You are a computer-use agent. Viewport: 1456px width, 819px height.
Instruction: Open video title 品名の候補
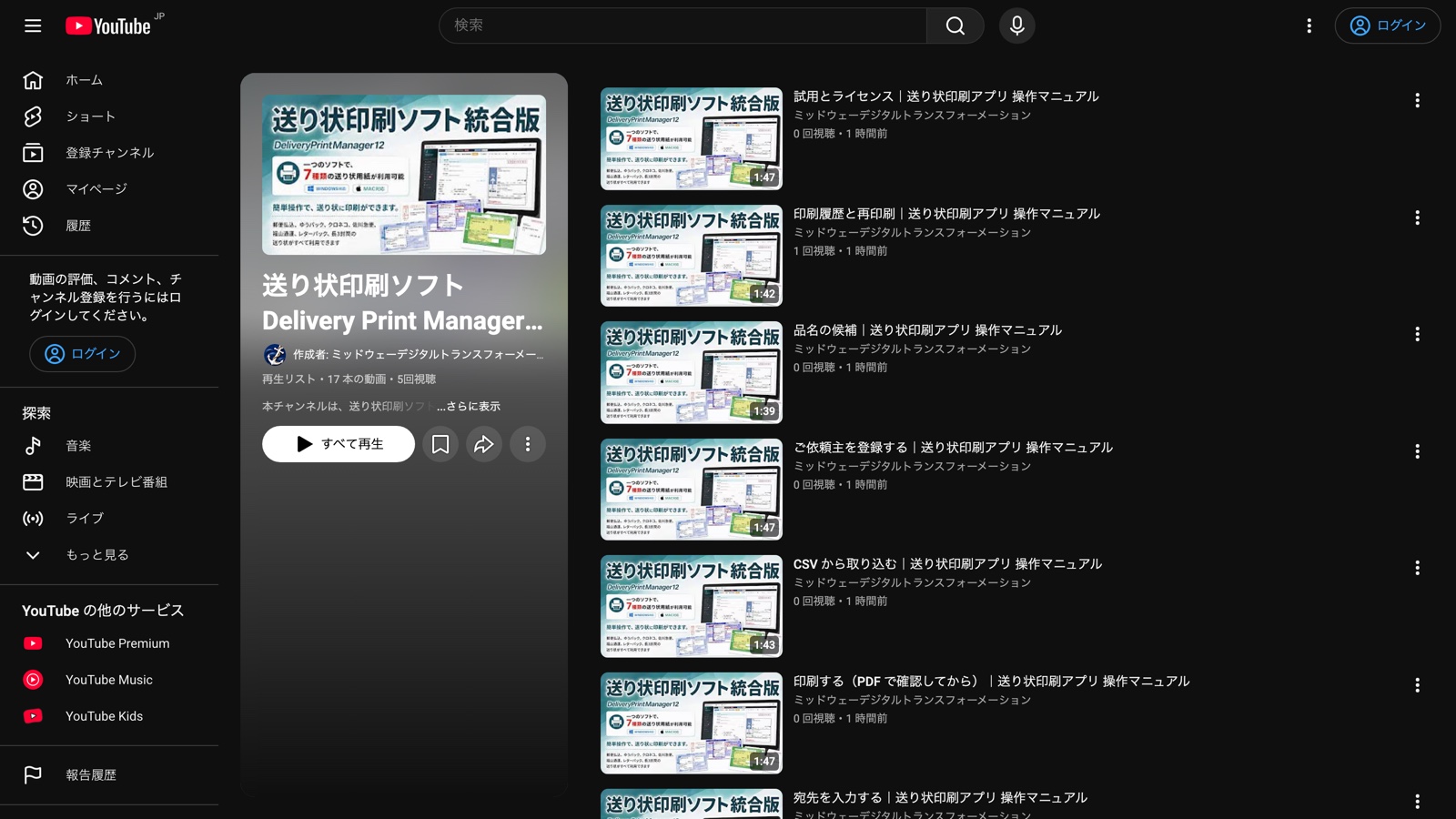(x=928, y=330)
